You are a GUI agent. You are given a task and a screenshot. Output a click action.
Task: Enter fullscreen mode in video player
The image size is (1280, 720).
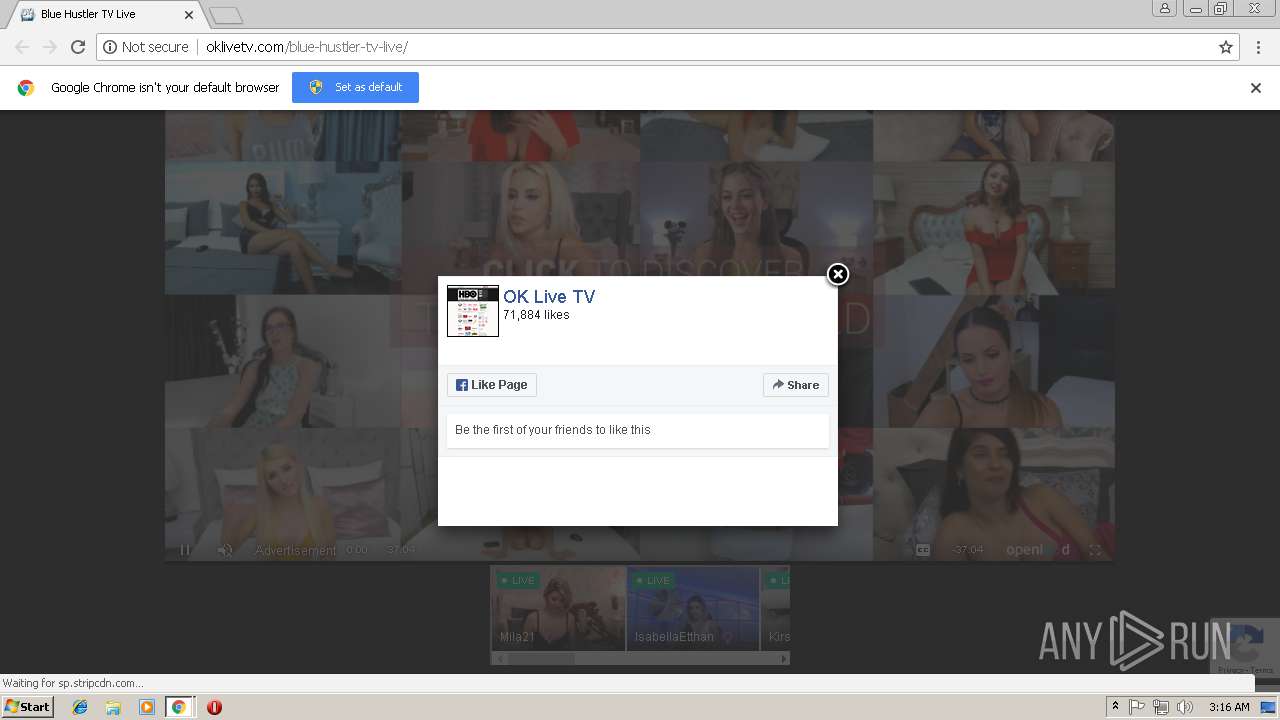click(x=1095, y=550)
